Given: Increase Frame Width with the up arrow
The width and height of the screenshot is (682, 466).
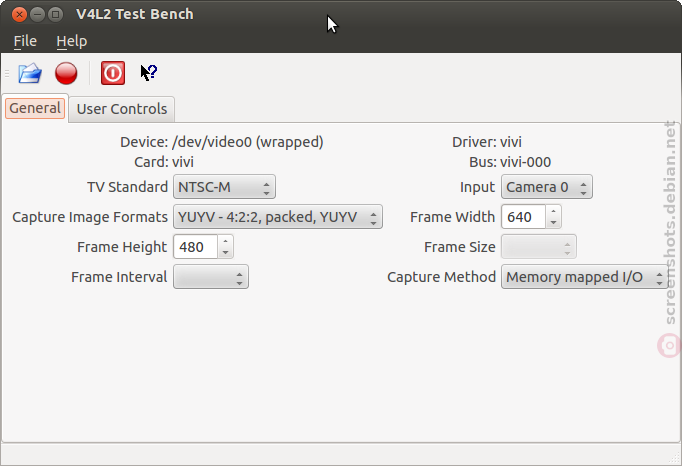Looking at the screenshot, I should pyautogui.click(x=553, y=211).
